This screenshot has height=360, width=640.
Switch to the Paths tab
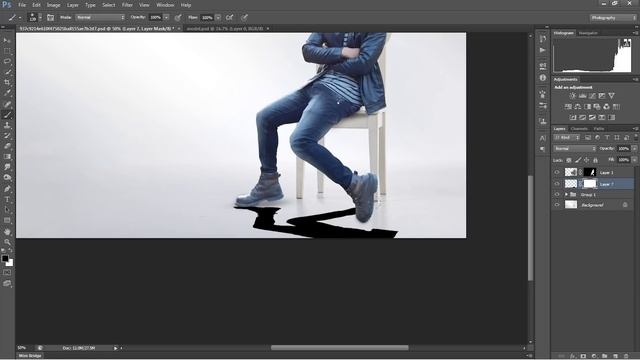pyautogui.click(x=599, y=129)
